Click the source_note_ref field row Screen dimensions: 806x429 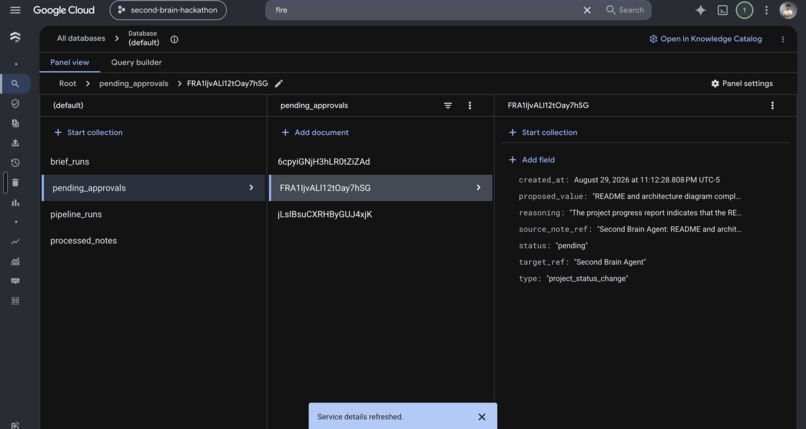[x=630, y=229]
